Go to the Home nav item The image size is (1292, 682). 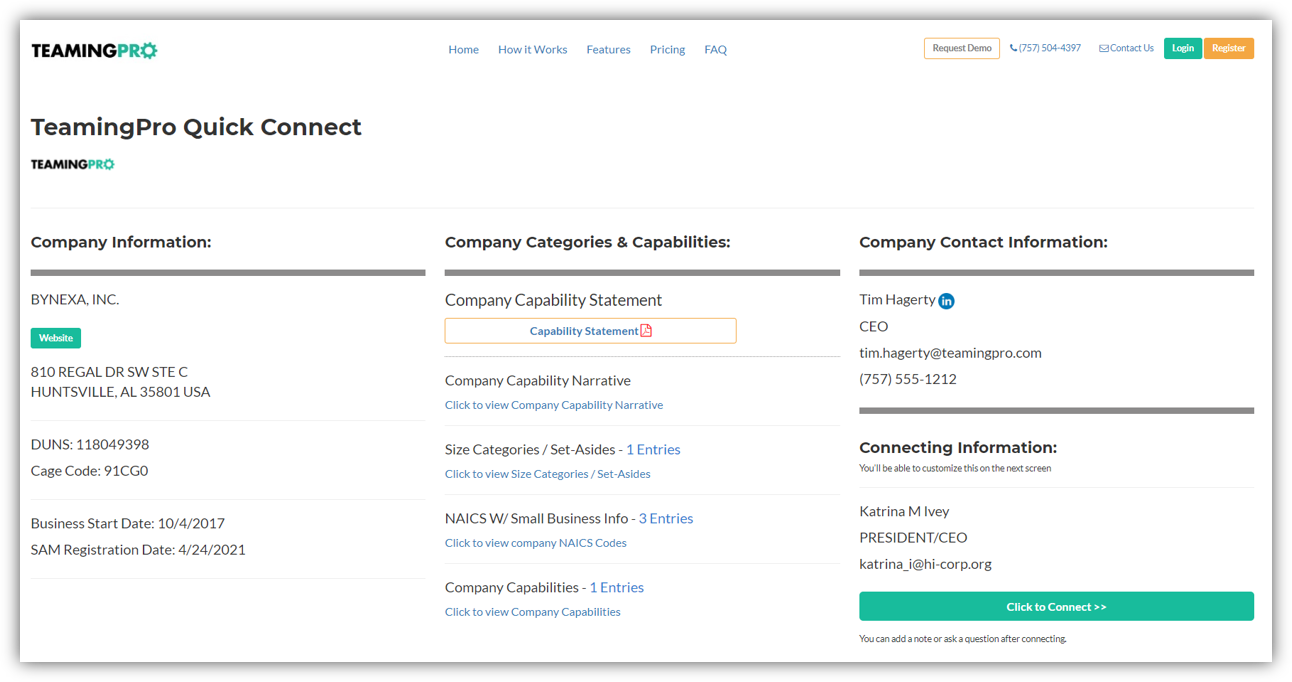(463, 49)
